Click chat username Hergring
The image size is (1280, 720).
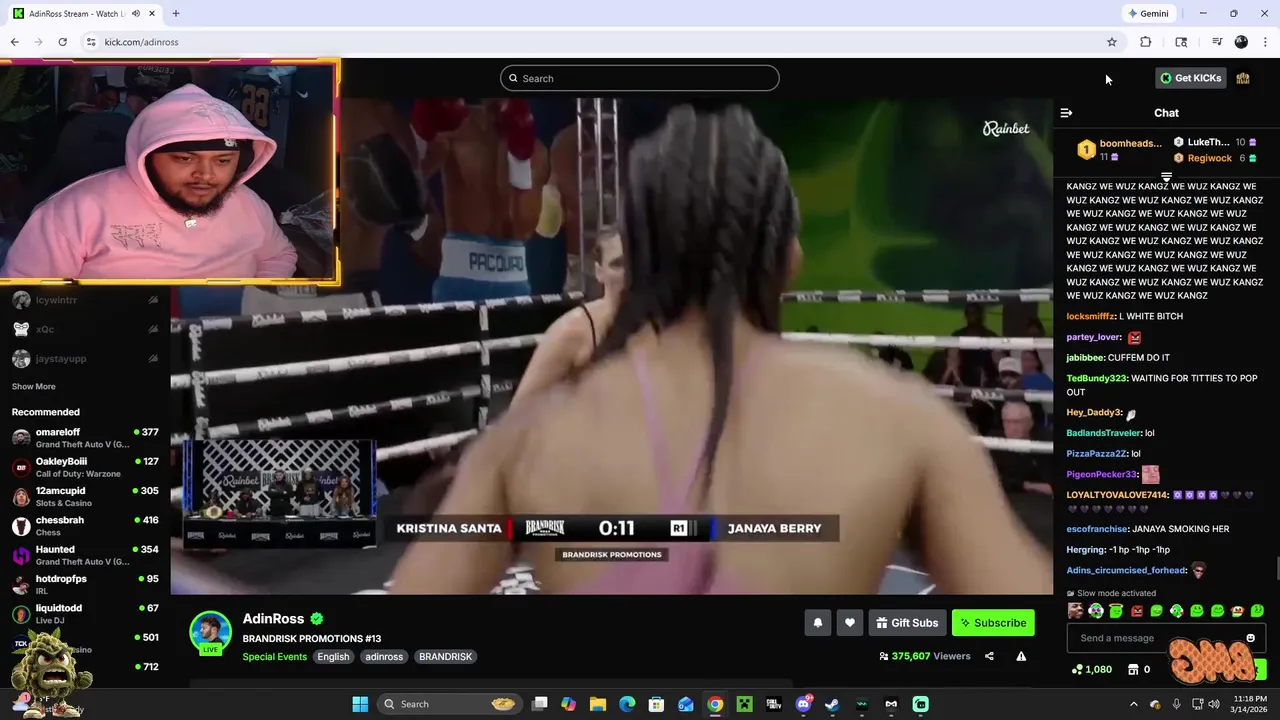(x=1085, y=550)
